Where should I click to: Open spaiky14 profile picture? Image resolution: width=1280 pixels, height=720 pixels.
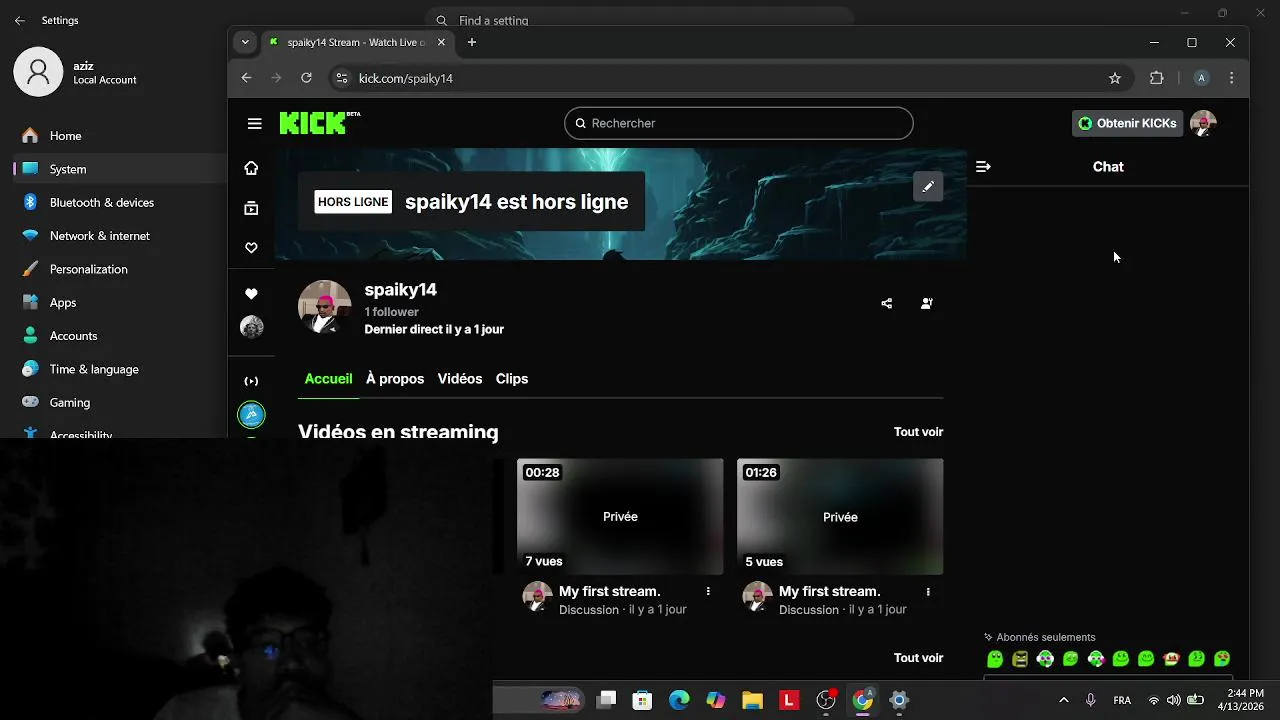[325, 306]
